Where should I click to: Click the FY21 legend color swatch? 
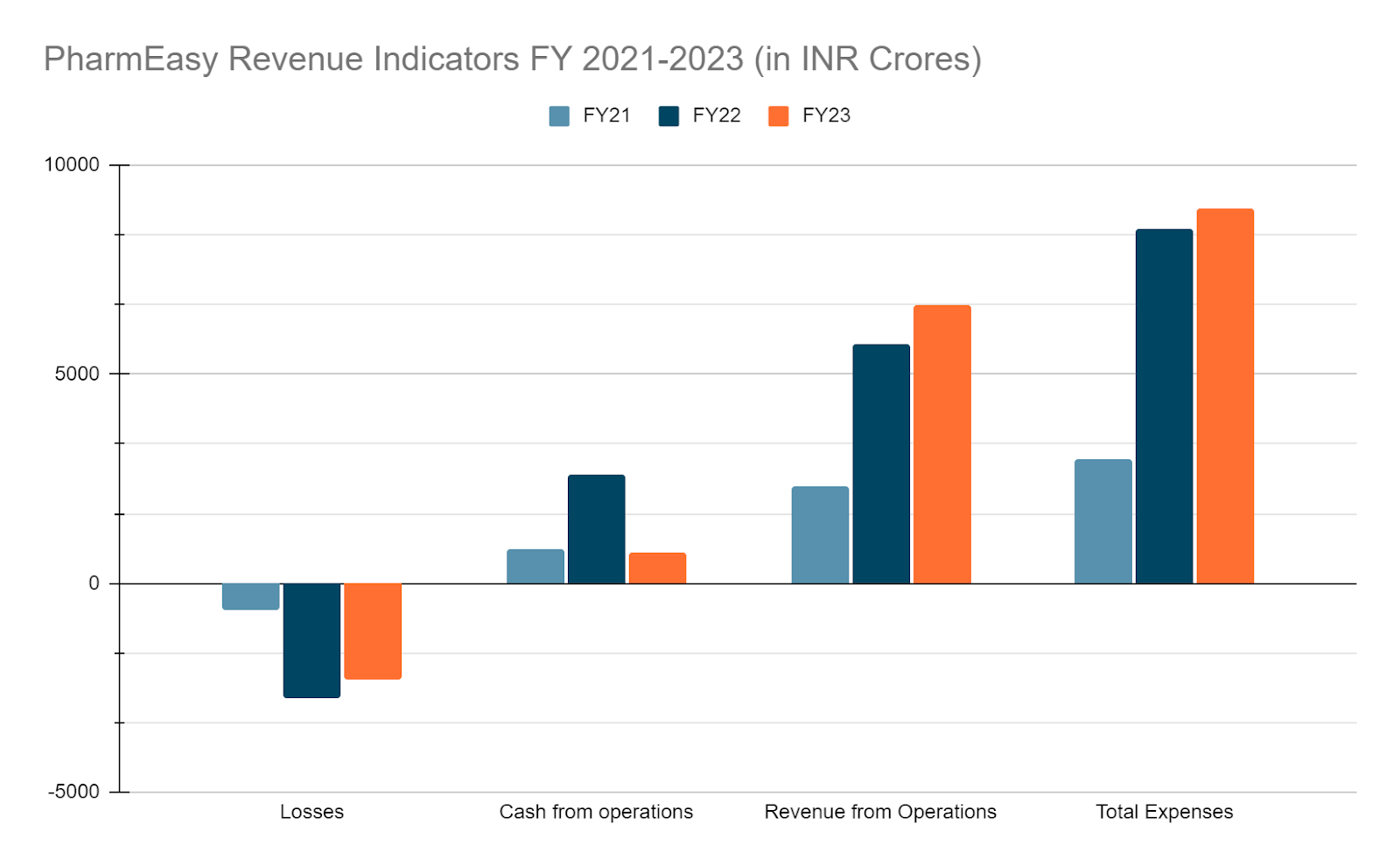coord(559,116)
